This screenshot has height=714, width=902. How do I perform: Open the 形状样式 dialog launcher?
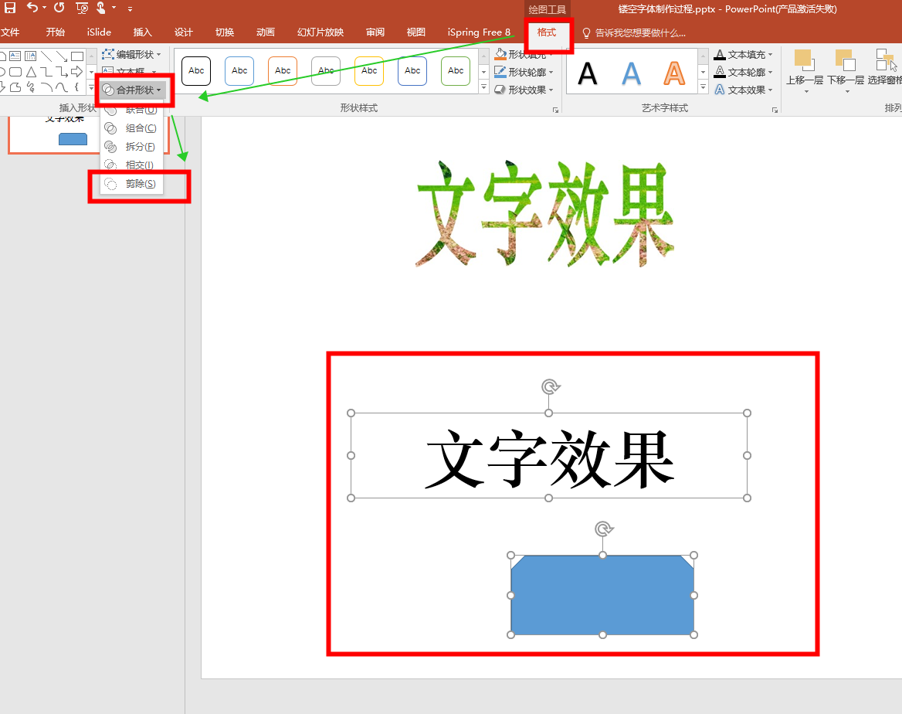(x=556, y=109)
